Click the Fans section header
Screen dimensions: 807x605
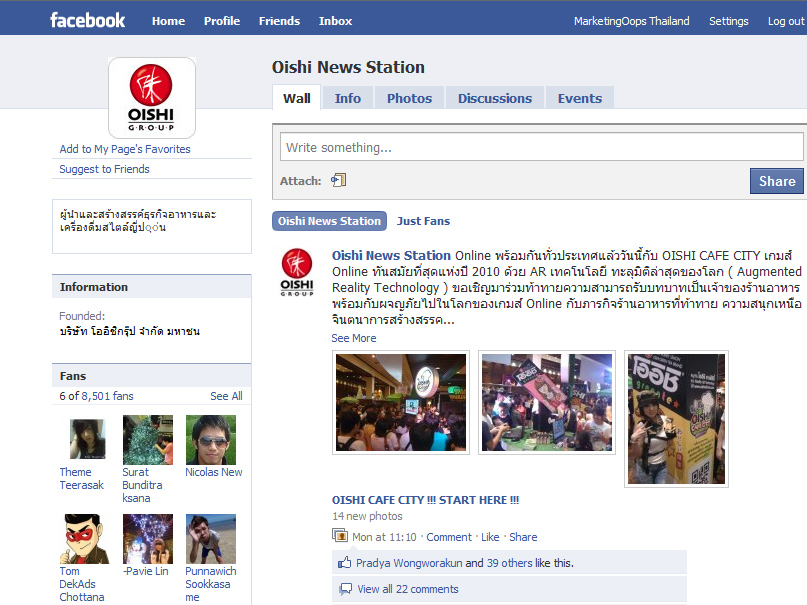click(152, 376)
